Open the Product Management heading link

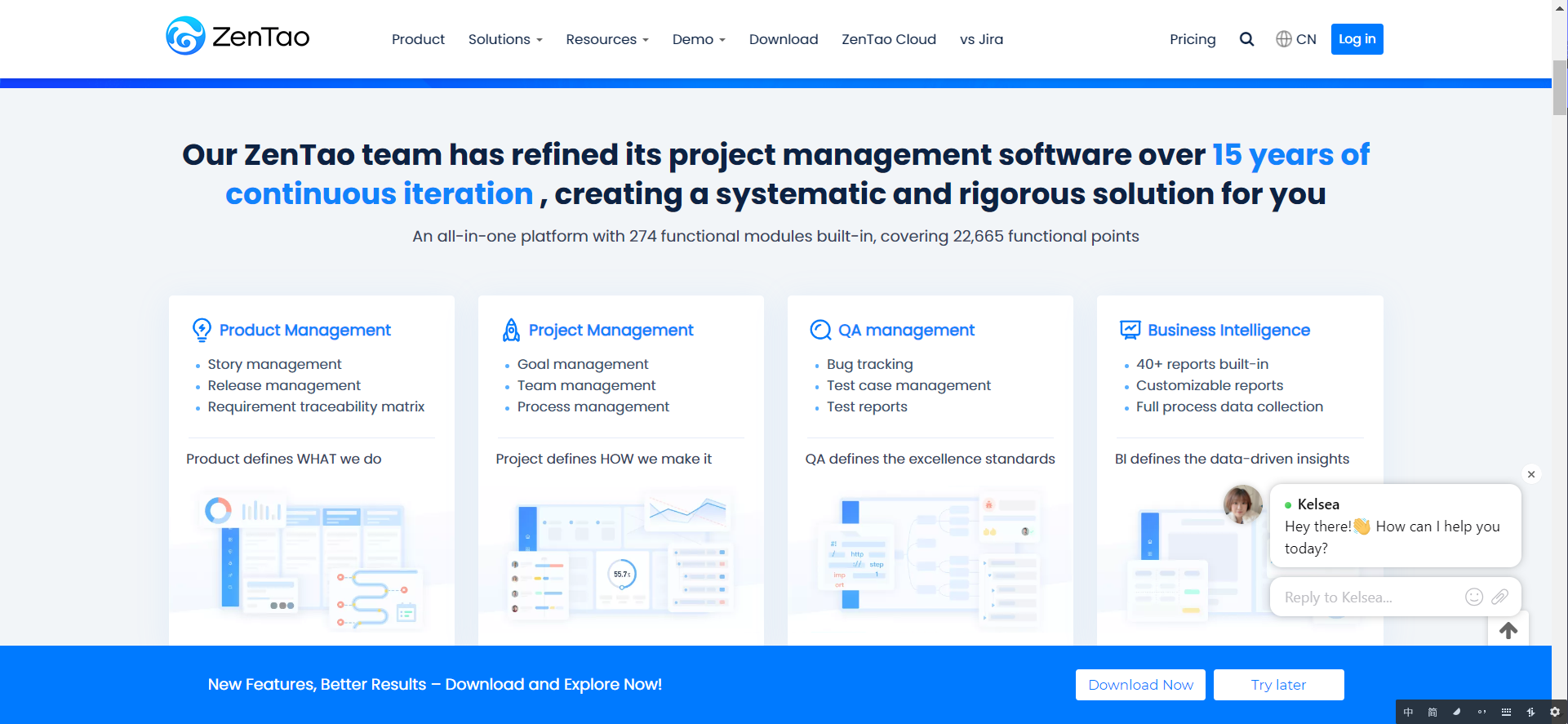(x=305, y=330)
